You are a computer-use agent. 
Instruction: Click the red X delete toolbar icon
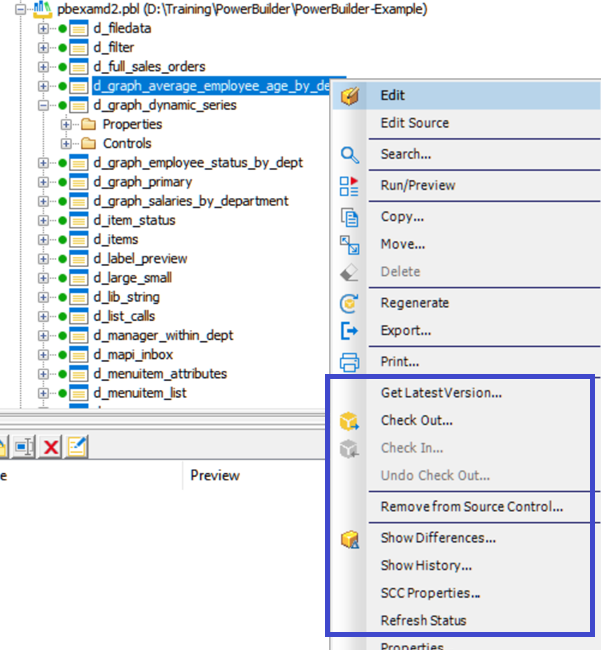(x=51, y=447)
